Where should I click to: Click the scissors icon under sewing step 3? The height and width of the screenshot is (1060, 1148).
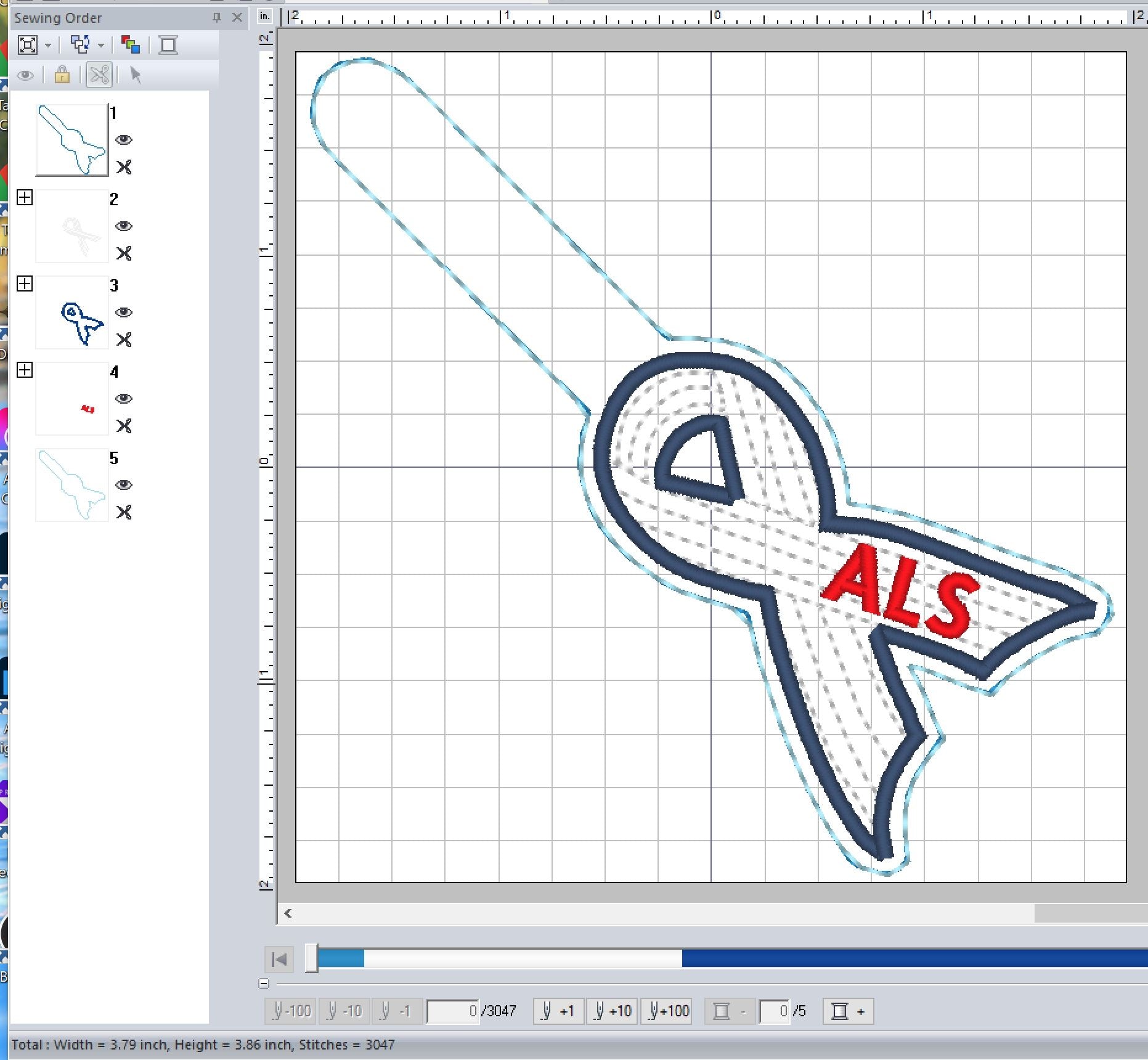124,339
